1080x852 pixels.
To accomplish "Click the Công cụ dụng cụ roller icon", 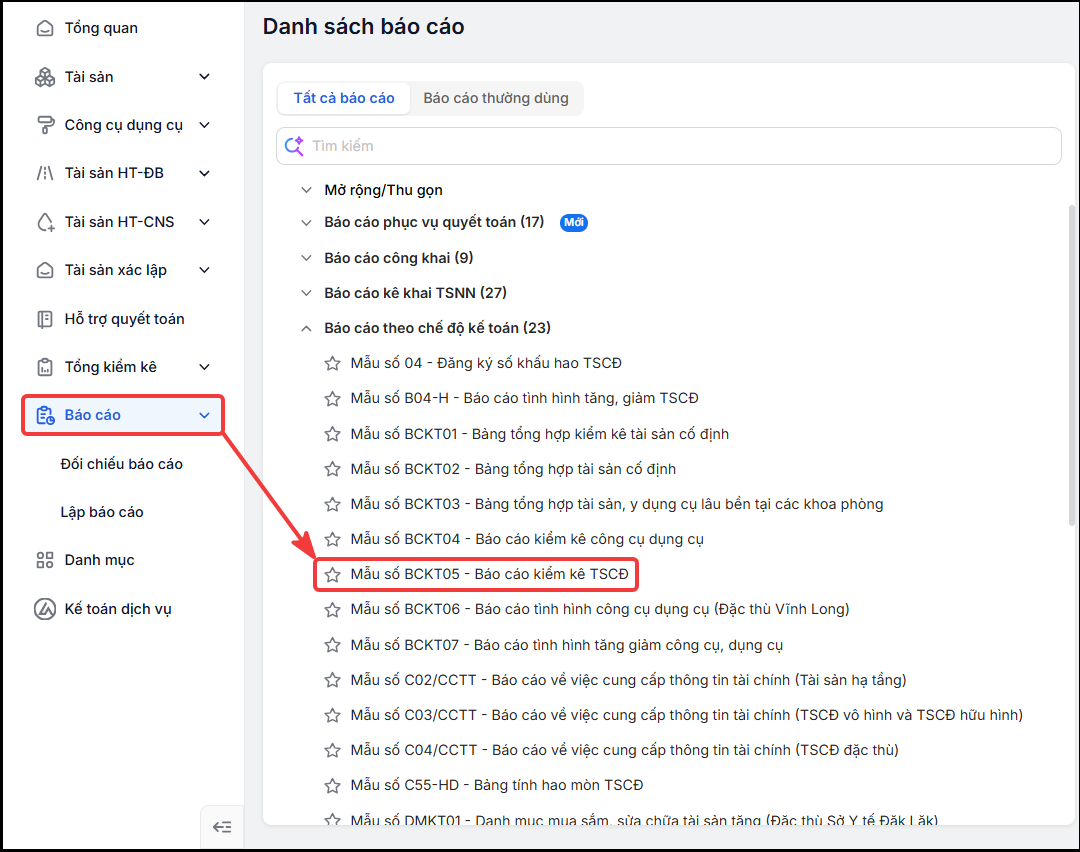I will [x=45, y=125].
